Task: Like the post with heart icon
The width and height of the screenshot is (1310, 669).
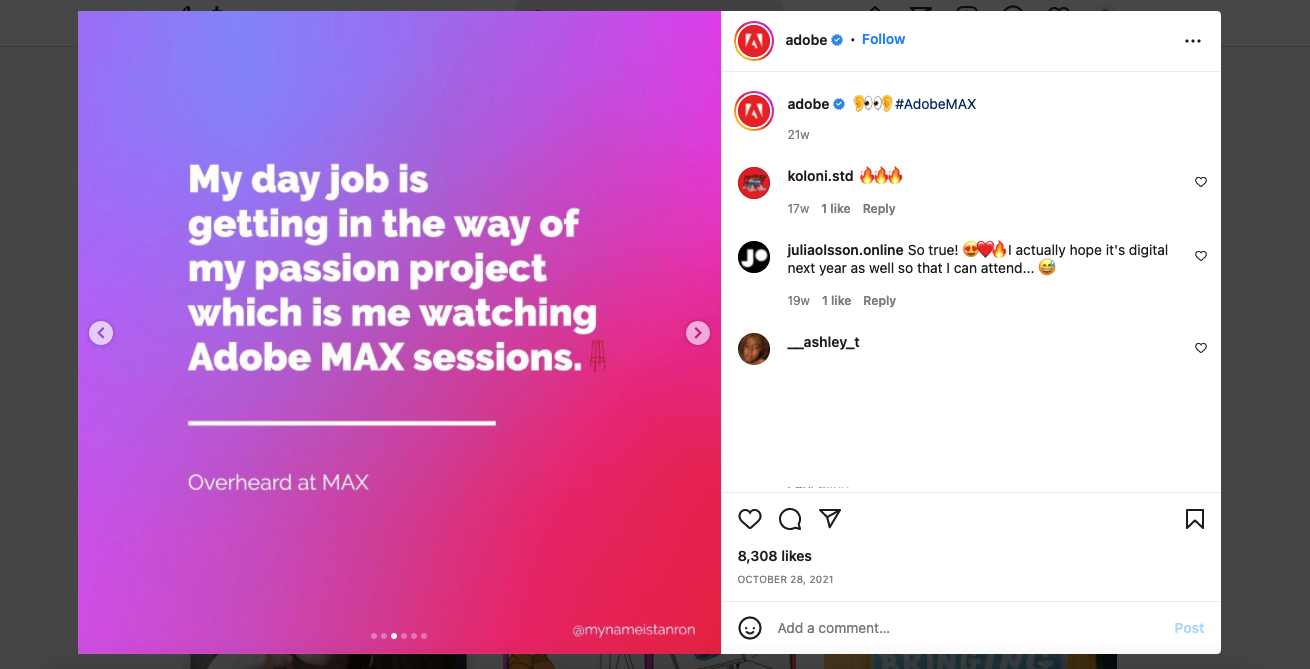Action: pos(750,519)
